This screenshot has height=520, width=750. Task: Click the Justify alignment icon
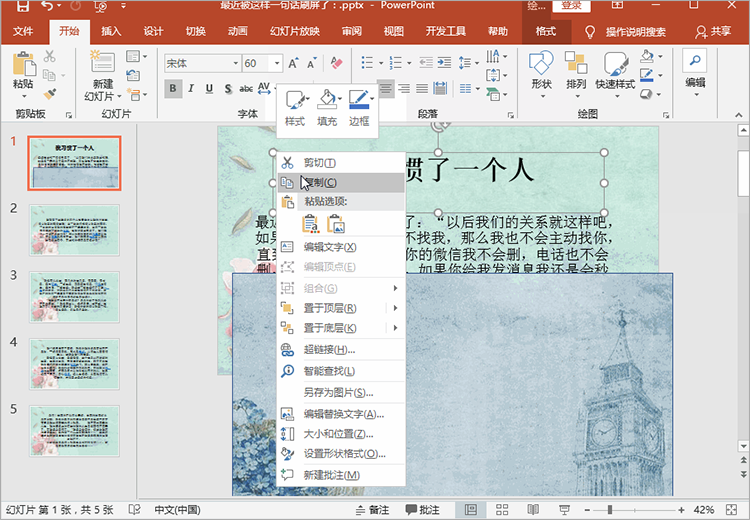click(x=422, y=89)
